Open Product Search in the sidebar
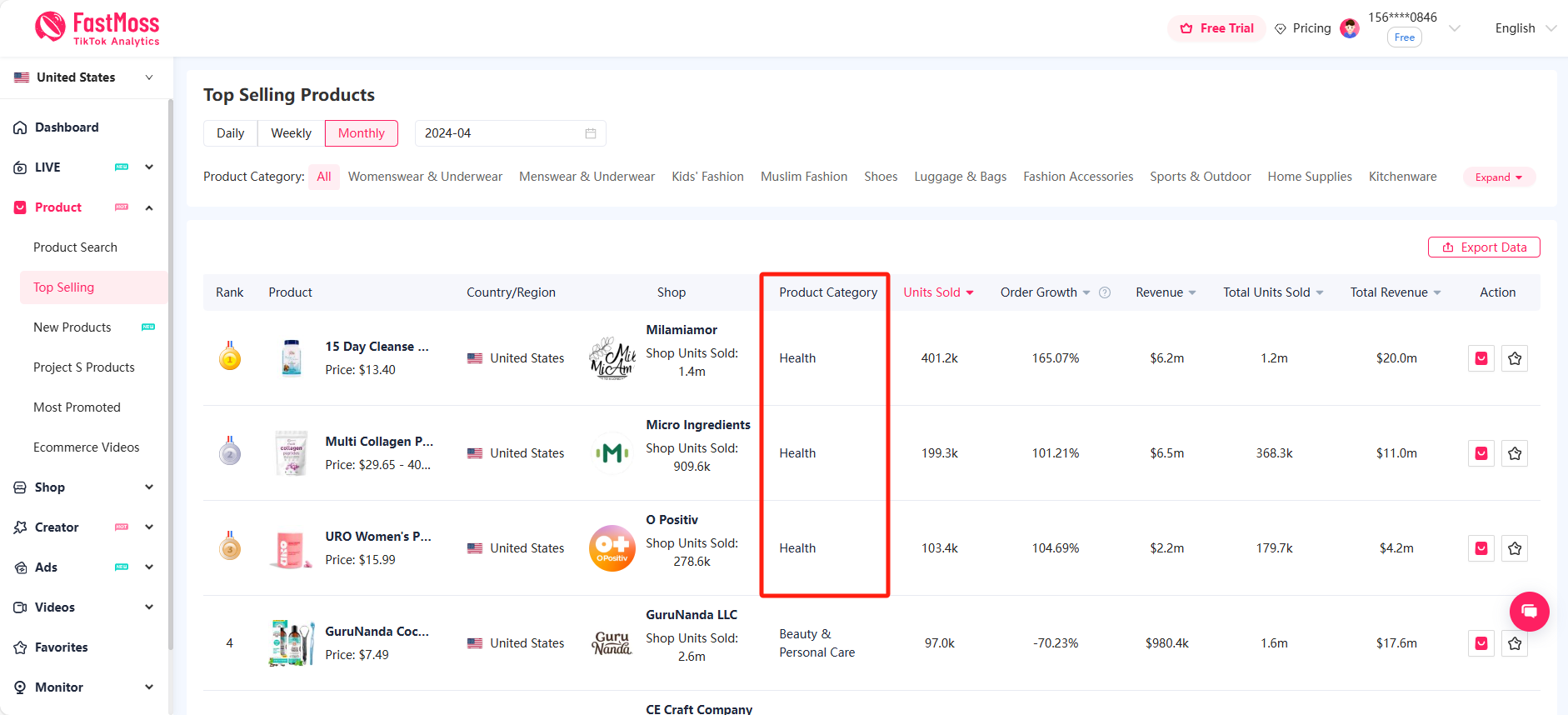Image resolution: width=1568 pixels, height=715 pixels. pyautogui.click(x=75, y=247)
